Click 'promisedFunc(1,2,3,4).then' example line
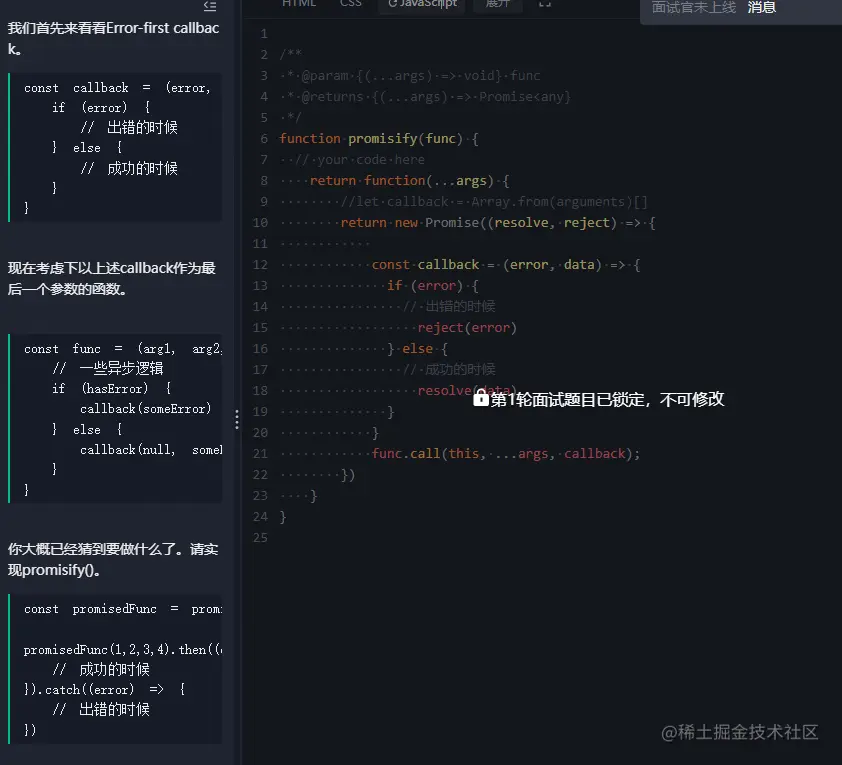The width and height of the screenshot is (842, 765). tap(122, 650)
